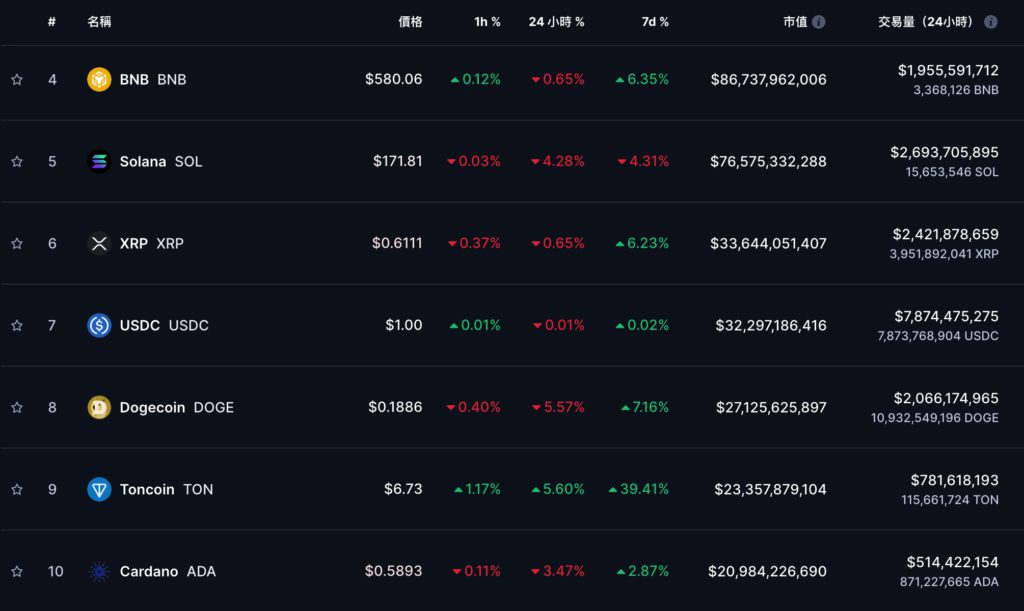
Task: Toggle the watchlist star for Solana
Action: [x=17, y=161]
